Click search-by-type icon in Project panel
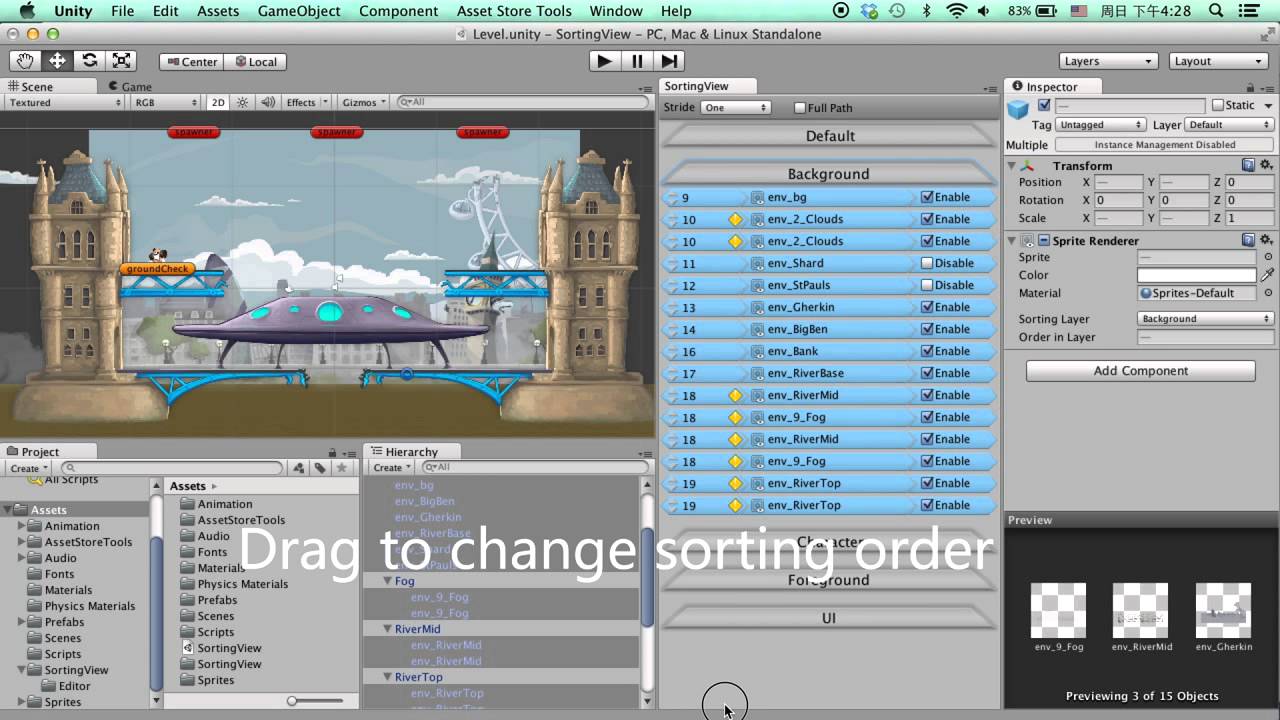The height and width of the screenshot is (720, 1280). (299, 468)
